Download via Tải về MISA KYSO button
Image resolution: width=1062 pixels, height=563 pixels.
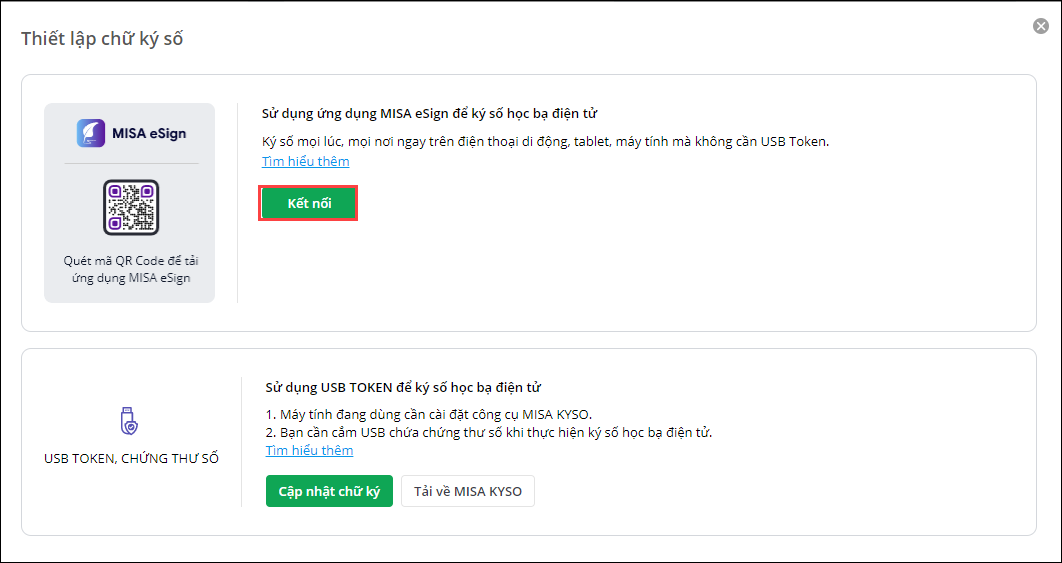pyautogui.click(x=468, y=491)
